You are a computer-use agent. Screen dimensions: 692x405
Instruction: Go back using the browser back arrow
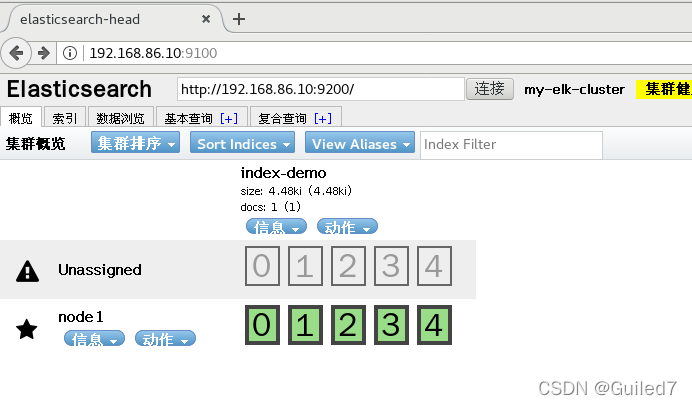coord(16,53)
